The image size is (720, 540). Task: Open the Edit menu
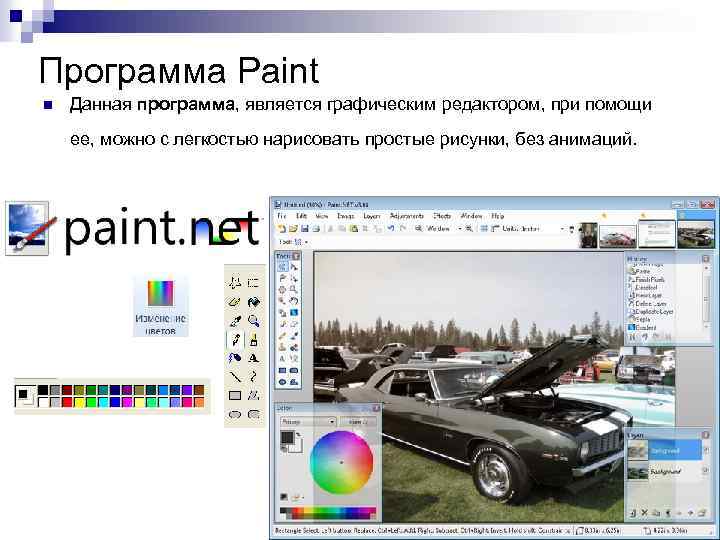[302, 215]
